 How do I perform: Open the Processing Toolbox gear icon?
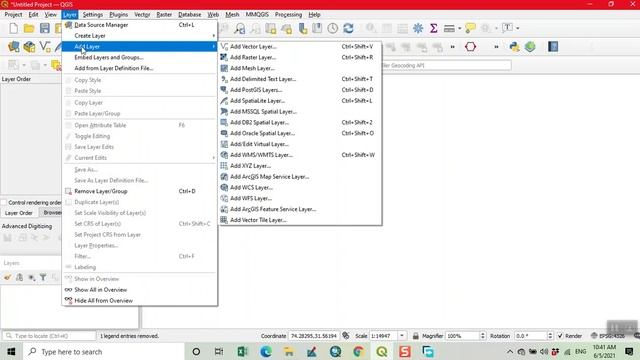coord(418,28)
